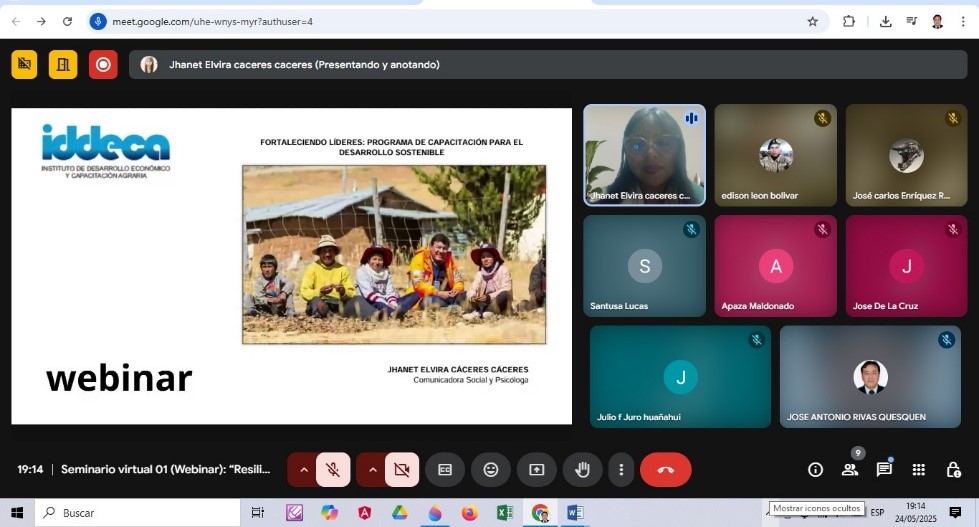Toggle closed captions in the call
Viewport: 979px width, 527px height.
tap(445, 469)
